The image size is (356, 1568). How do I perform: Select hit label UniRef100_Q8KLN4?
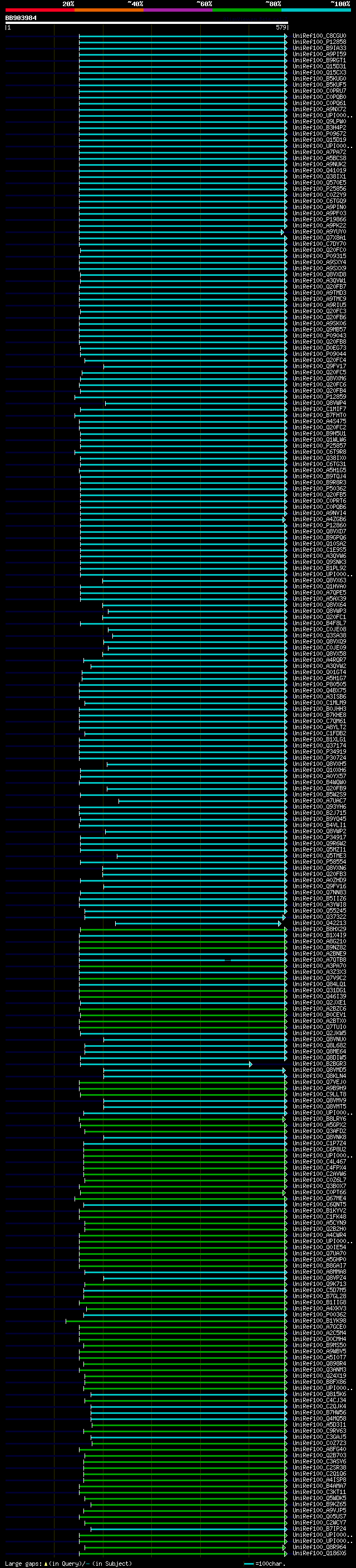319,1076
